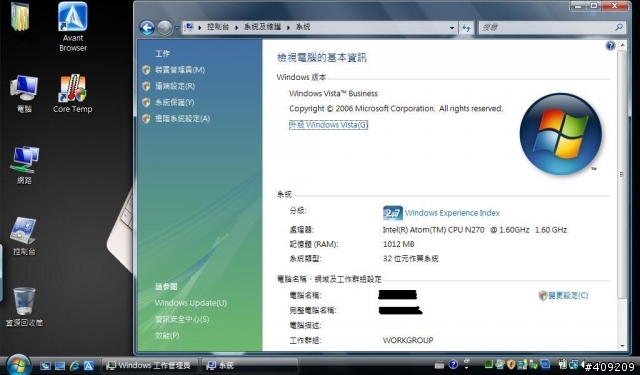
Task: Click 變更設定(C) change settings link
Action: pos(568,295)
